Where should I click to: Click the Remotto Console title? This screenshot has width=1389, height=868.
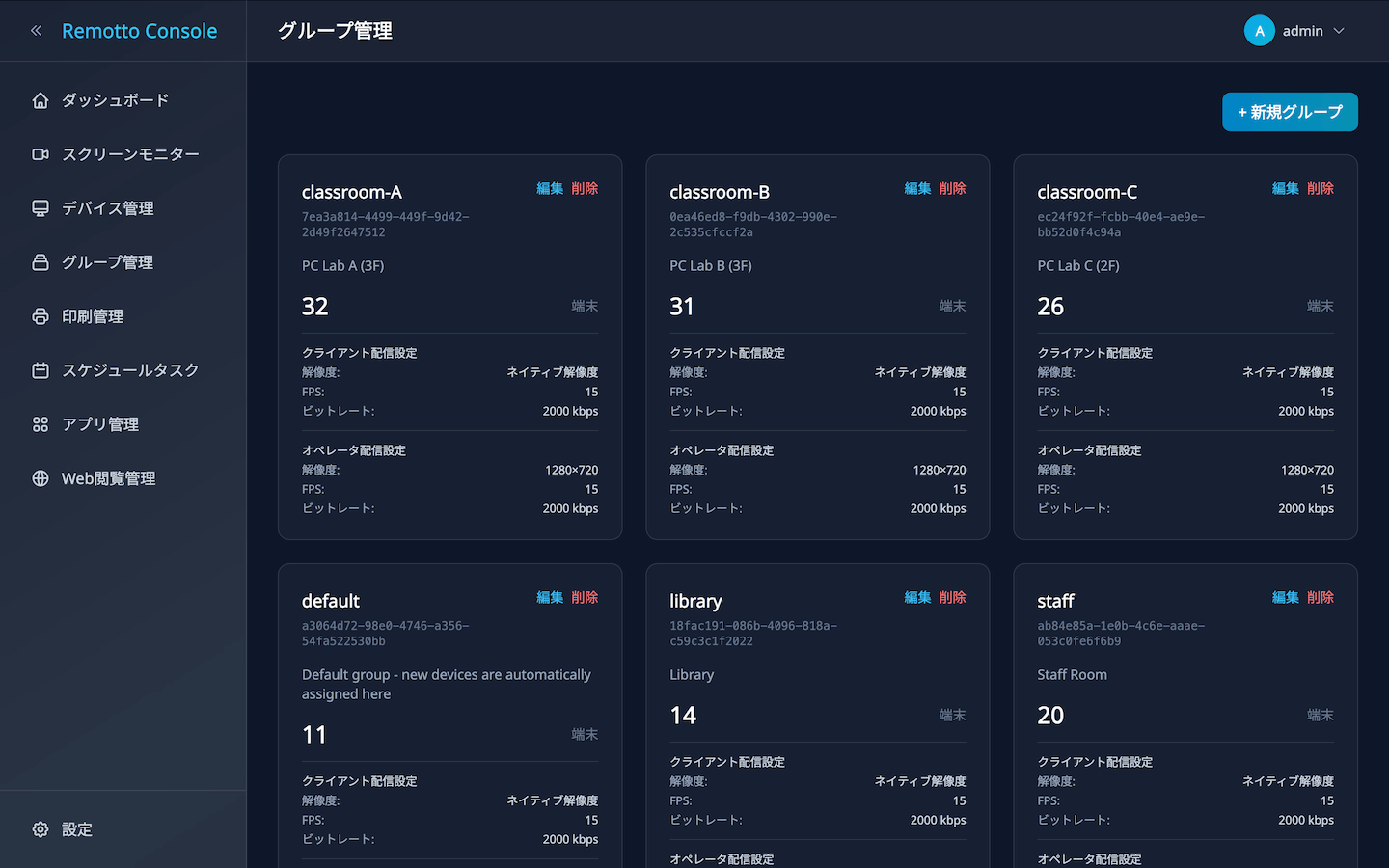(139, 31)
